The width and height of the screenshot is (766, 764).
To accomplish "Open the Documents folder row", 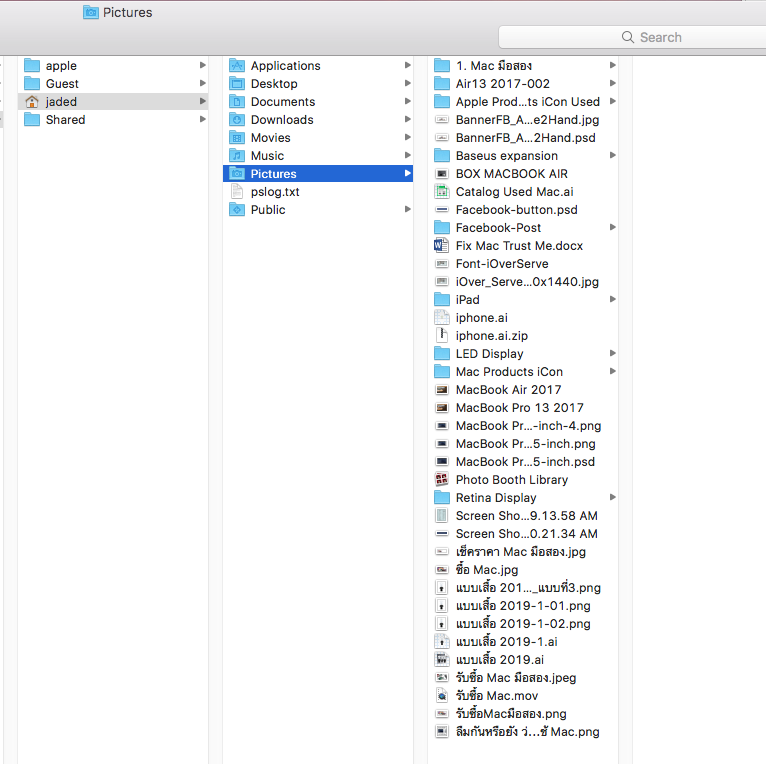I will tap(318, 102).
